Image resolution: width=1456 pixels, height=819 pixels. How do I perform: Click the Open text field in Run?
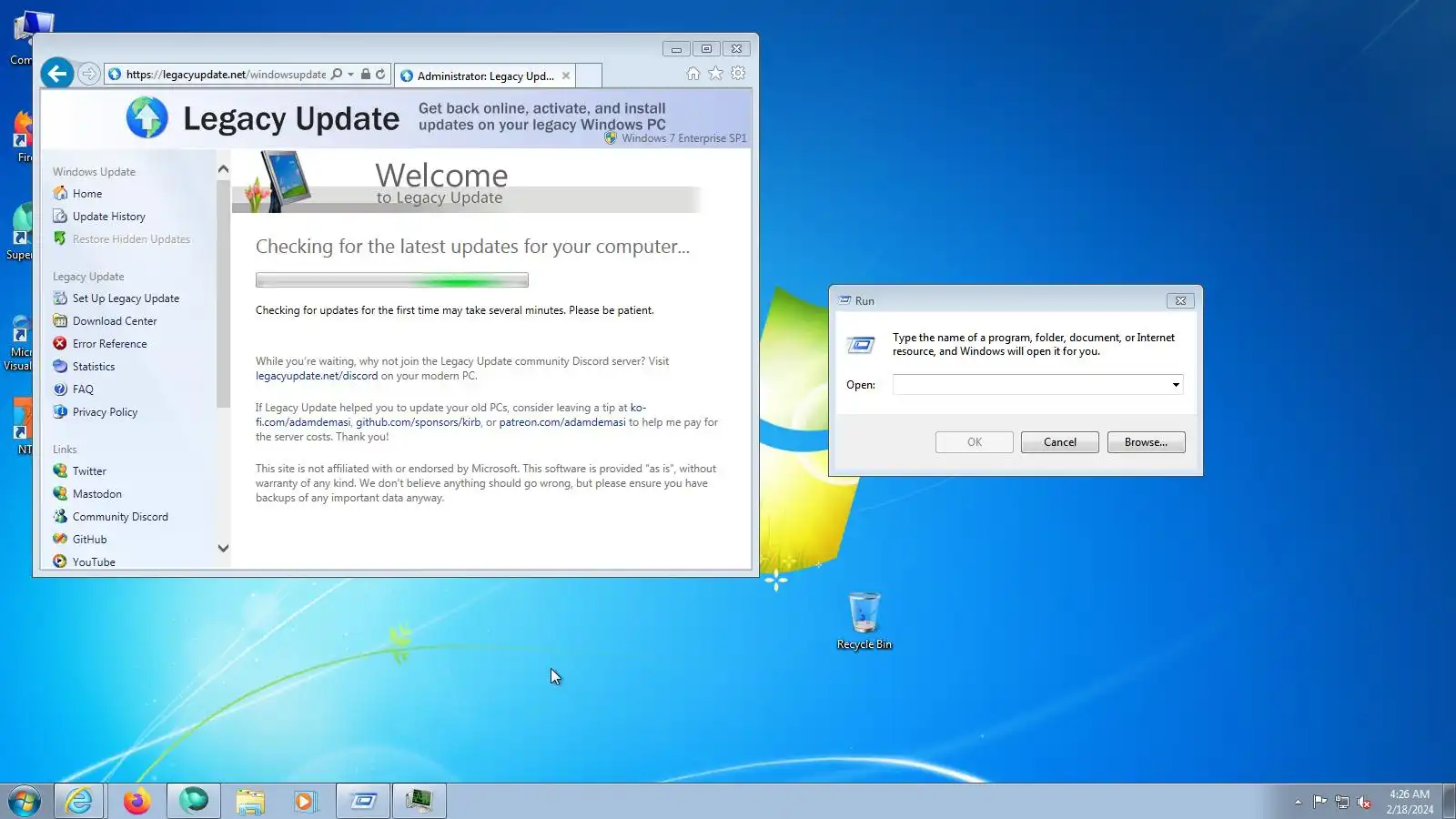[1030, 385]
